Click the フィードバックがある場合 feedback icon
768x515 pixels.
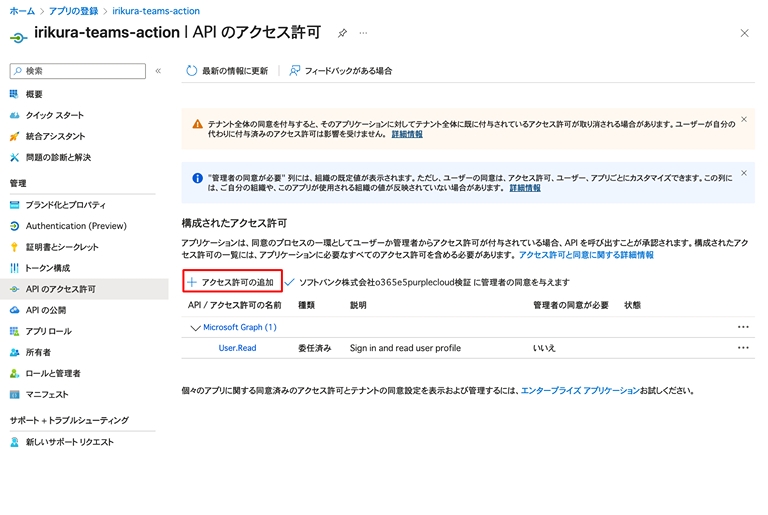point(294,71)
